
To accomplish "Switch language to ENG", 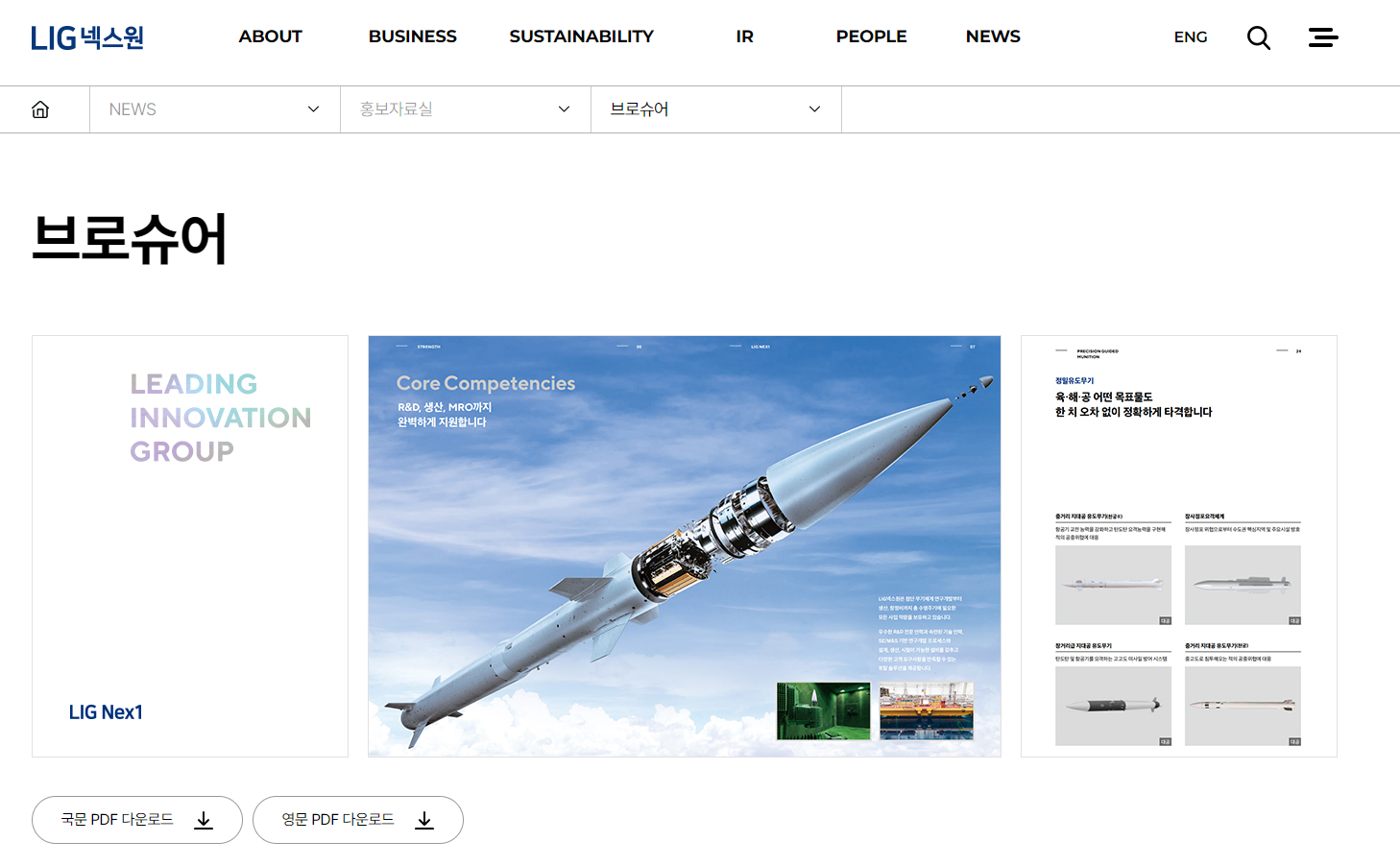I will pyautogui.click(x=1190, y=37).
